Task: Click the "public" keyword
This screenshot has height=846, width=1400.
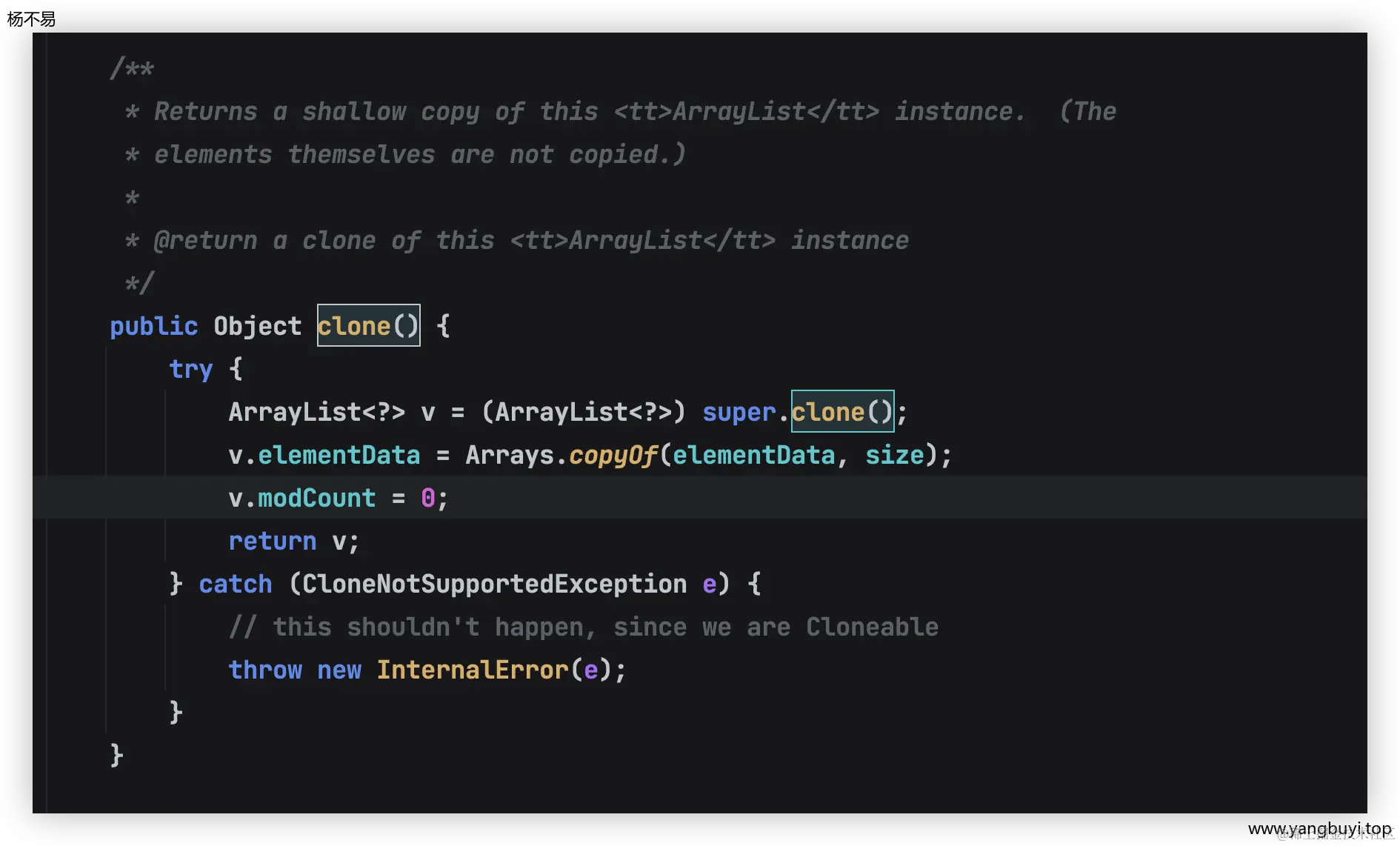Action: (x=154, y=326)
